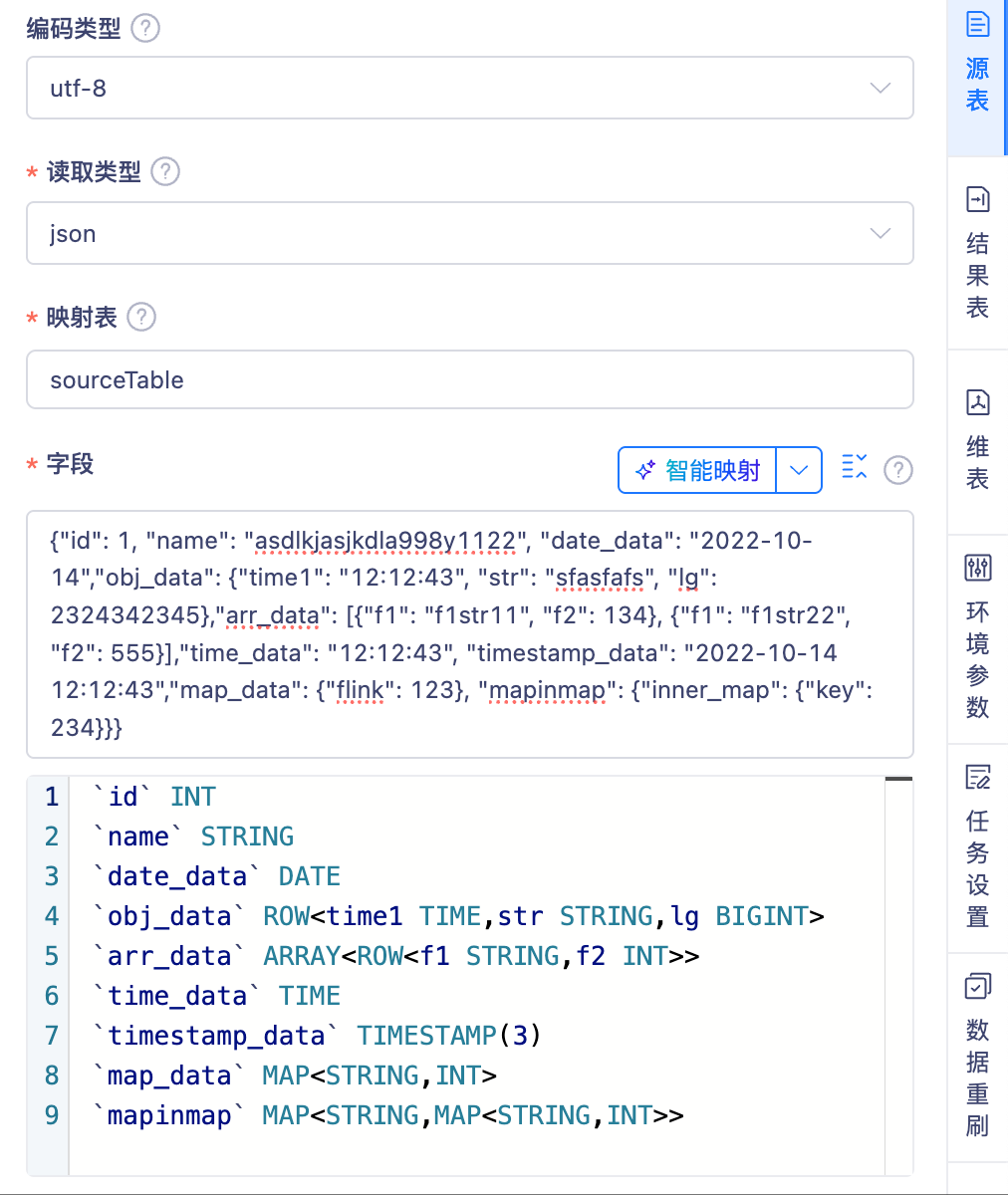Screen dimensions: 1008x1195
Task: Click inside the JSON sample text area
Action: tap(469, 634)
